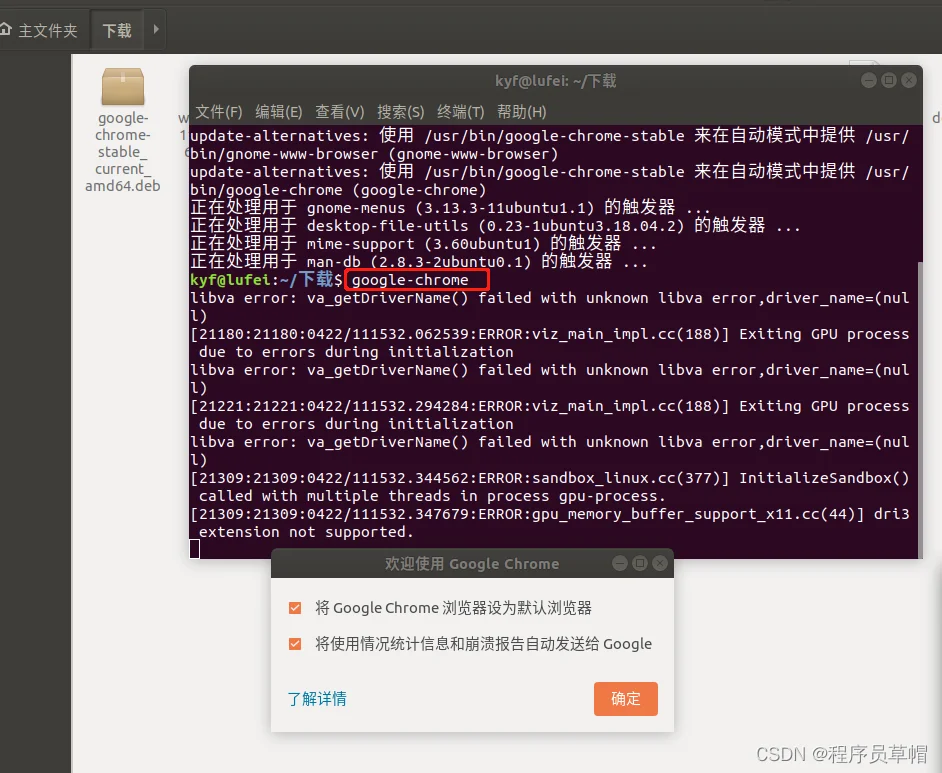Click the gnome-menus (3.13.3-11ubuntu1.1) trigger line
942x773 pixels.
coord(451,208)
